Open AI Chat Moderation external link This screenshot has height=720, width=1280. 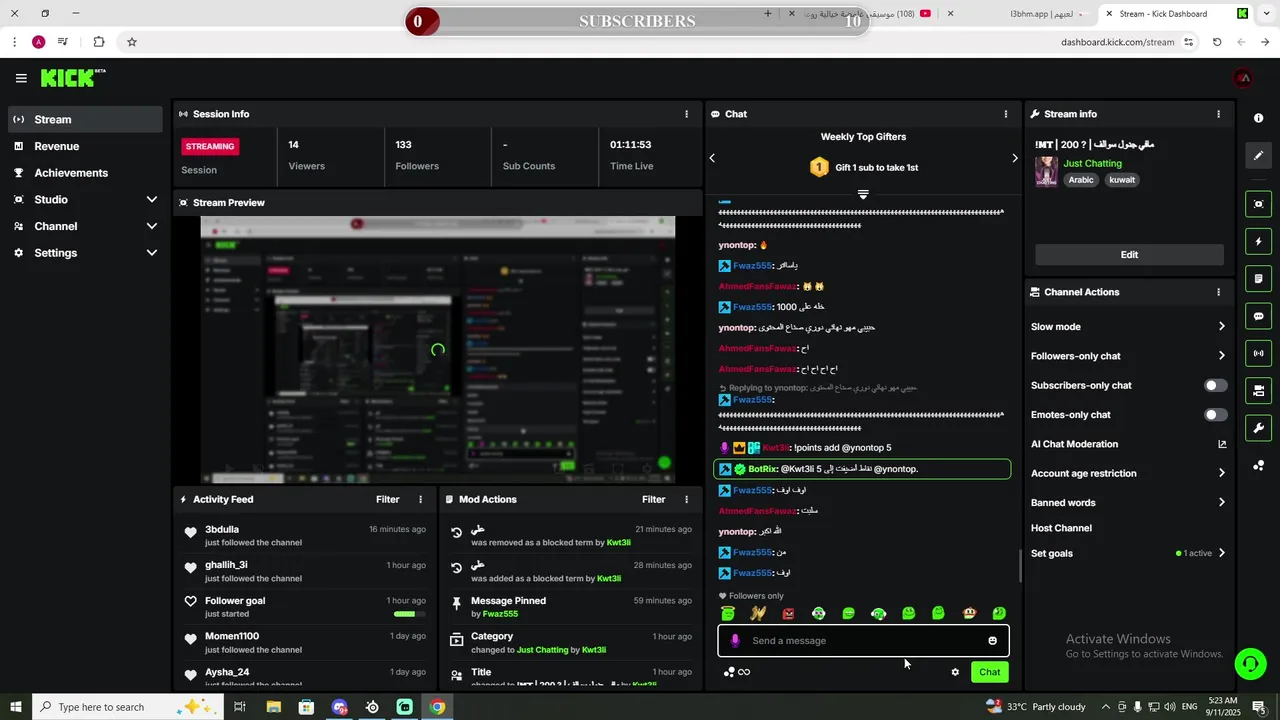1221,444
